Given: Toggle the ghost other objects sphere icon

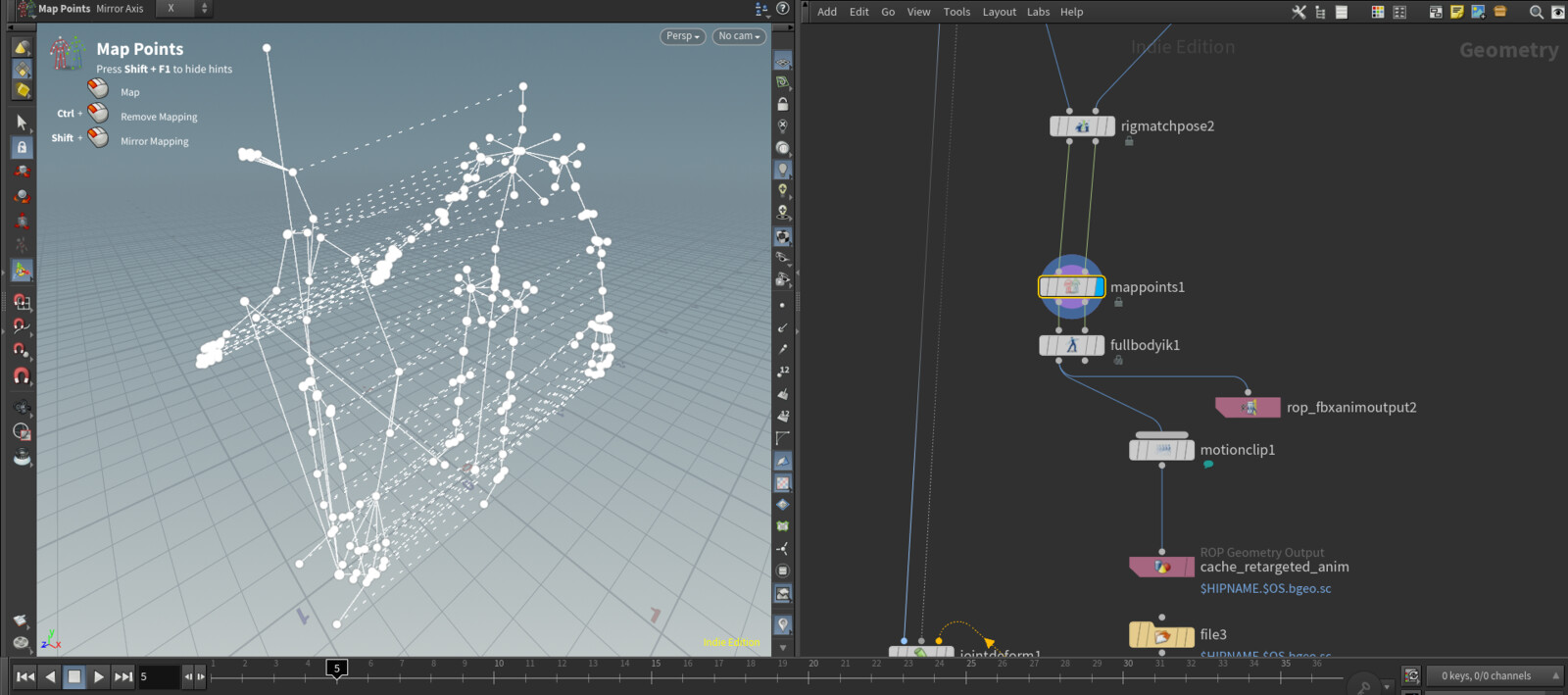Looking at the screenshot, I should coord(782,148).
